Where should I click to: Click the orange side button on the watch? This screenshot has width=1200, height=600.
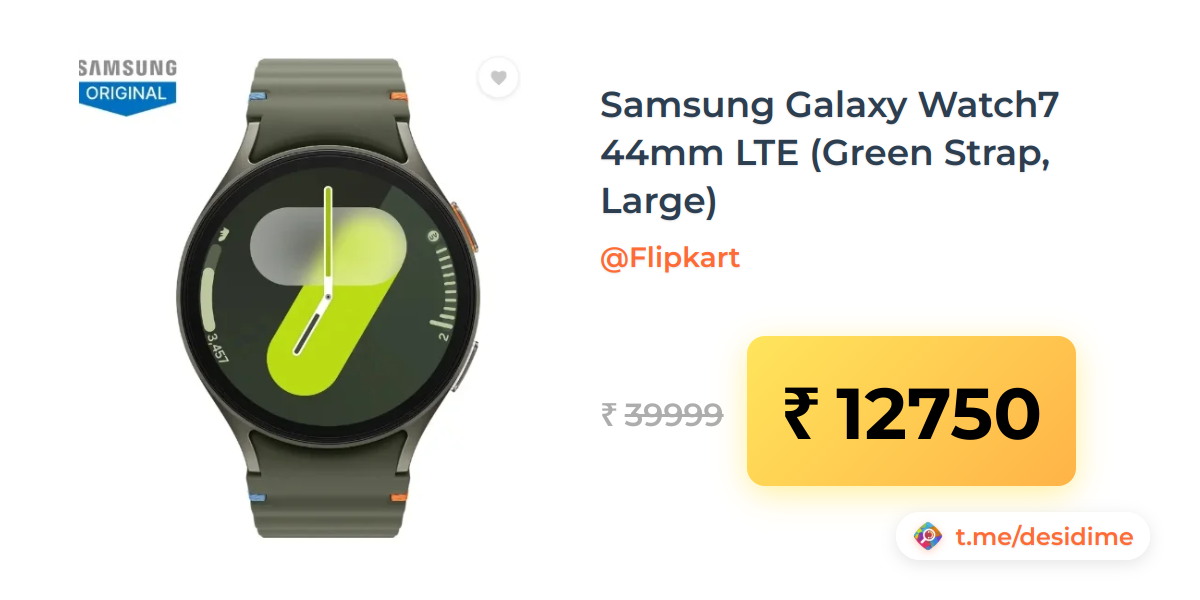pos(466,229)
